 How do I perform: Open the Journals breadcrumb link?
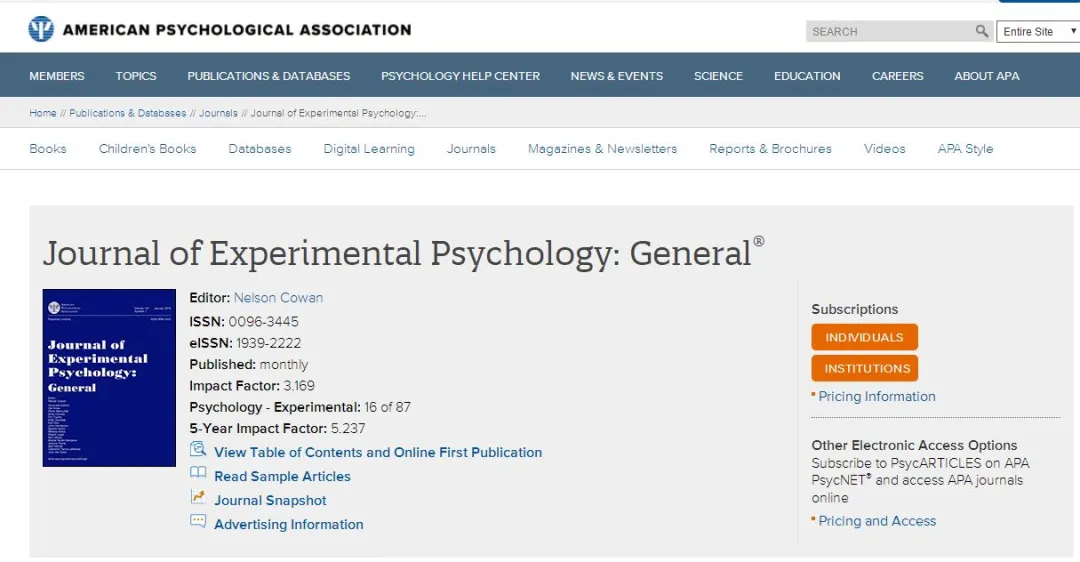pyautogui.click(x=218, y=113)
